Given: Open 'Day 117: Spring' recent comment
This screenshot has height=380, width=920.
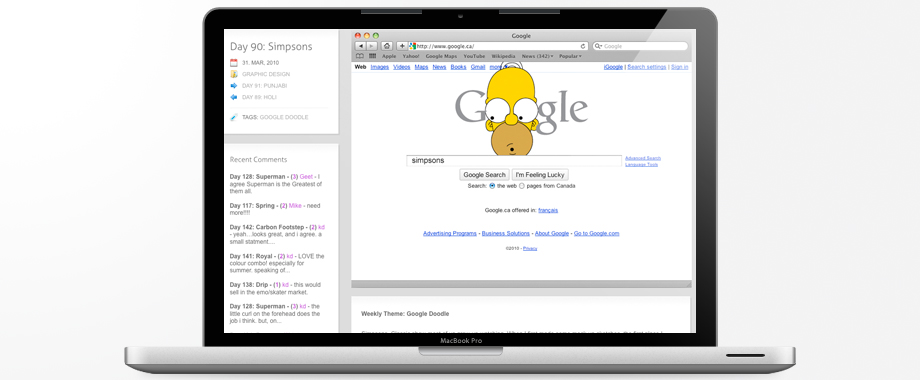Looking at the screenshot, I should click(252, 206).
